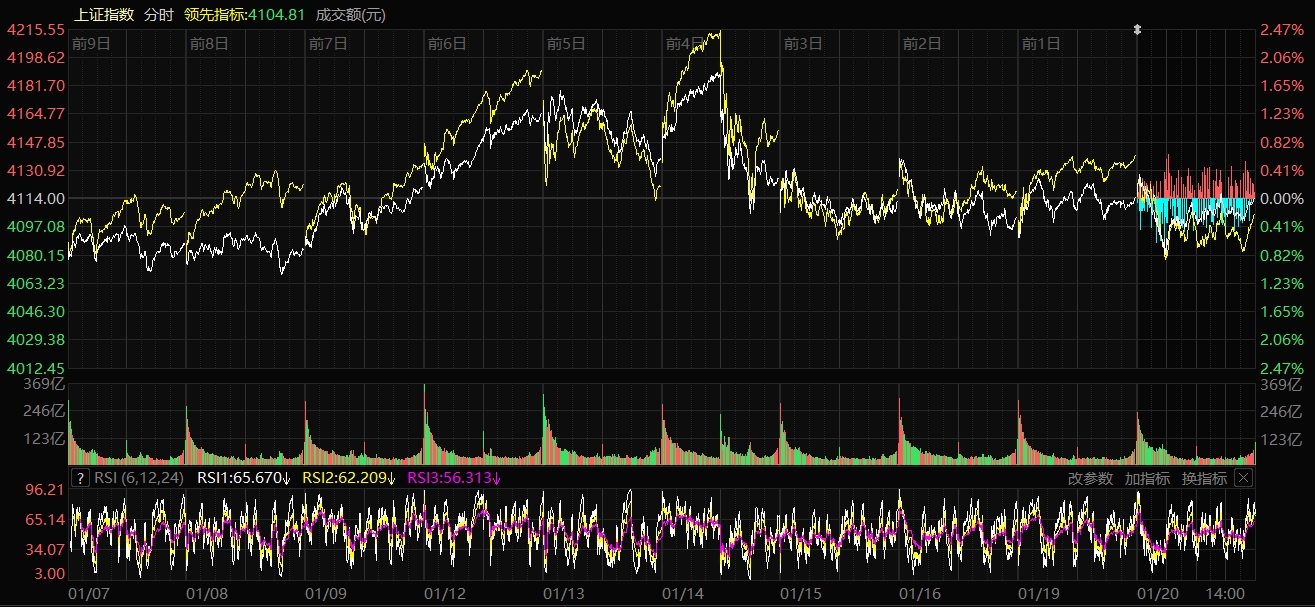The width and height of the screenshot is (1315, 607).
Task: Click the RSI help question mark icon
Action: pyautogui.click(x=81, y=478)
